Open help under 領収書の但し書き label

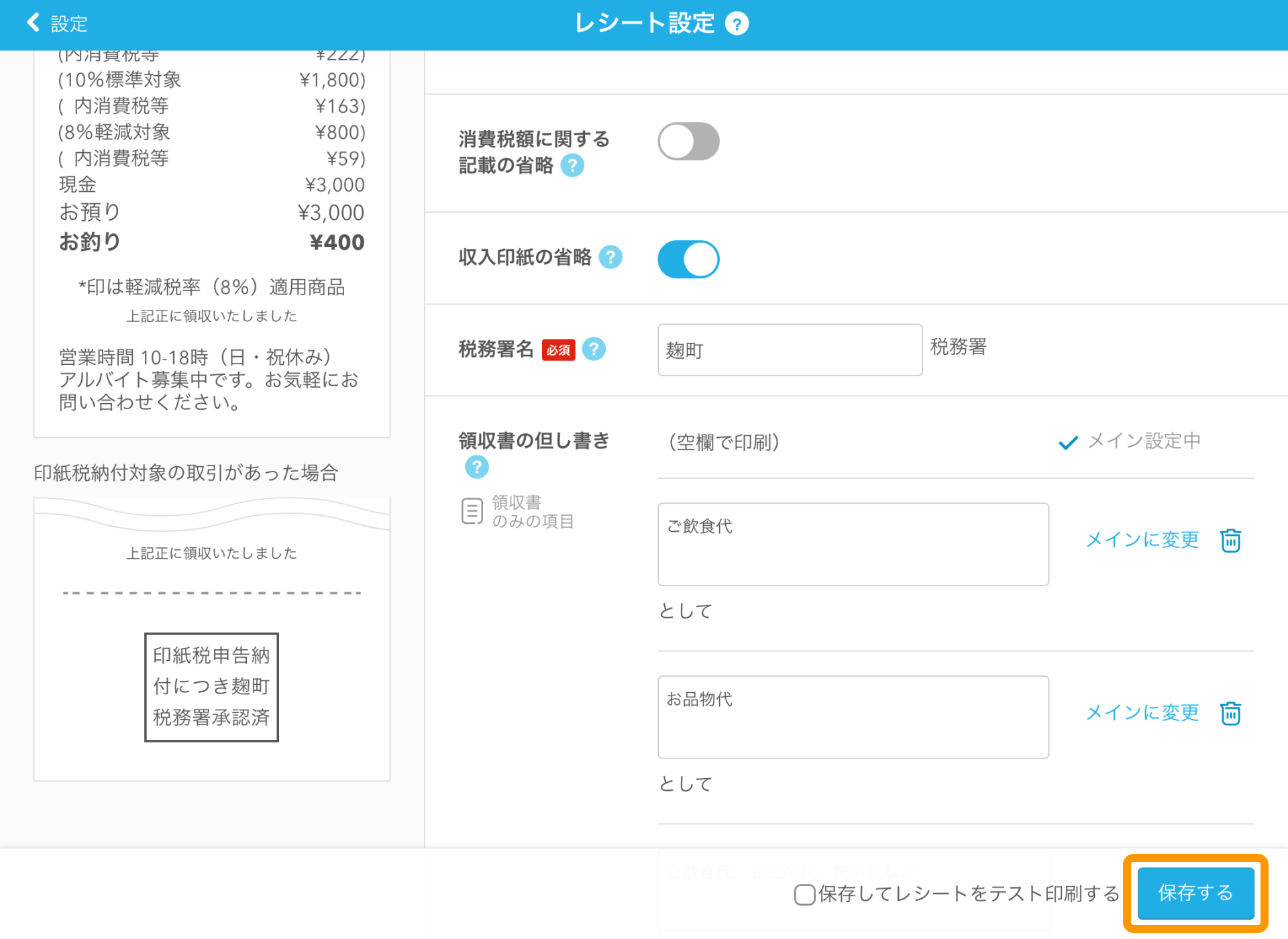(476, 467)
